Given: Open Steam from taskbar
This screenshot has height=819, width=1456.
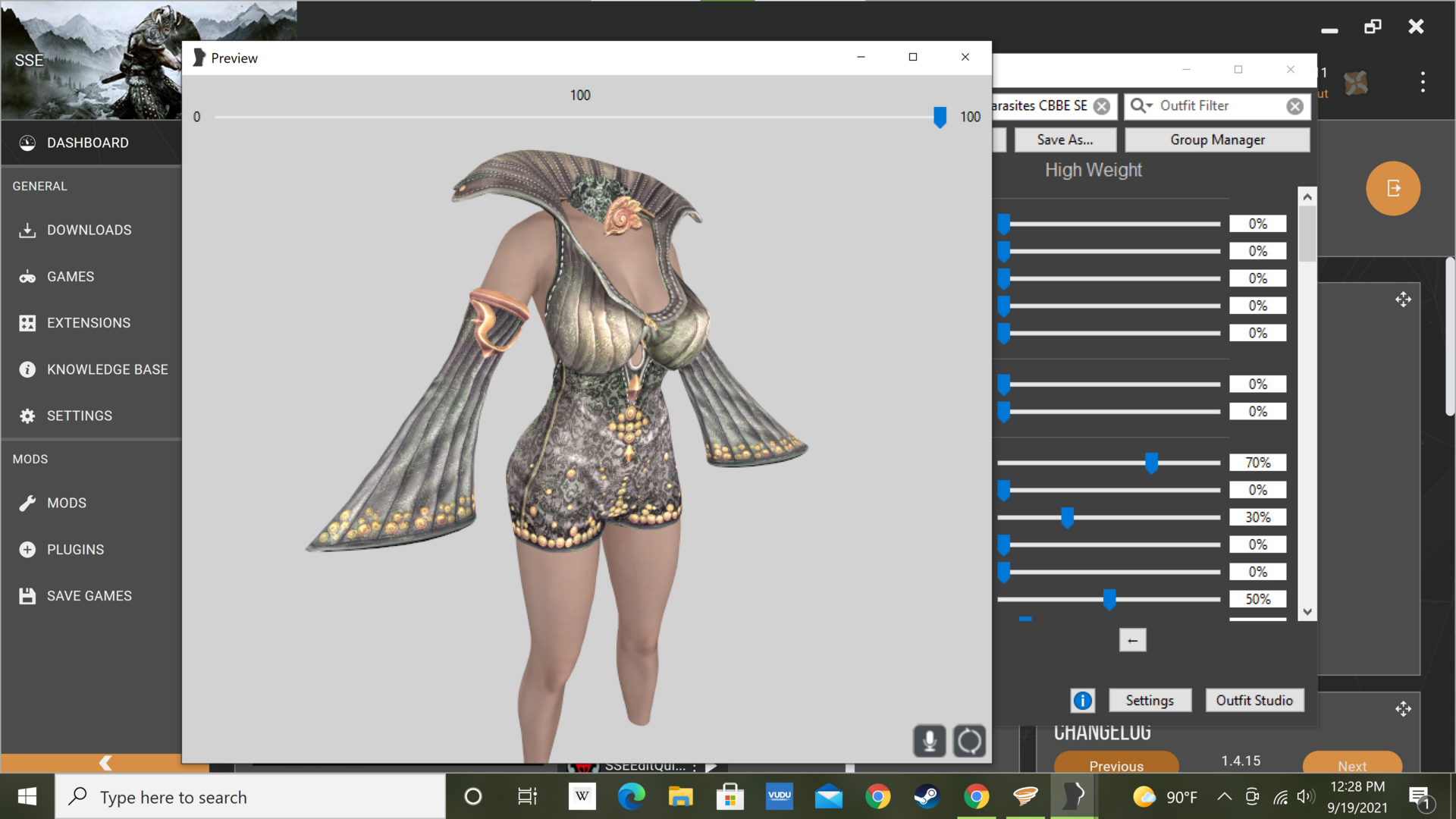Looking at the screenshot, I should [x=927, y=797].
